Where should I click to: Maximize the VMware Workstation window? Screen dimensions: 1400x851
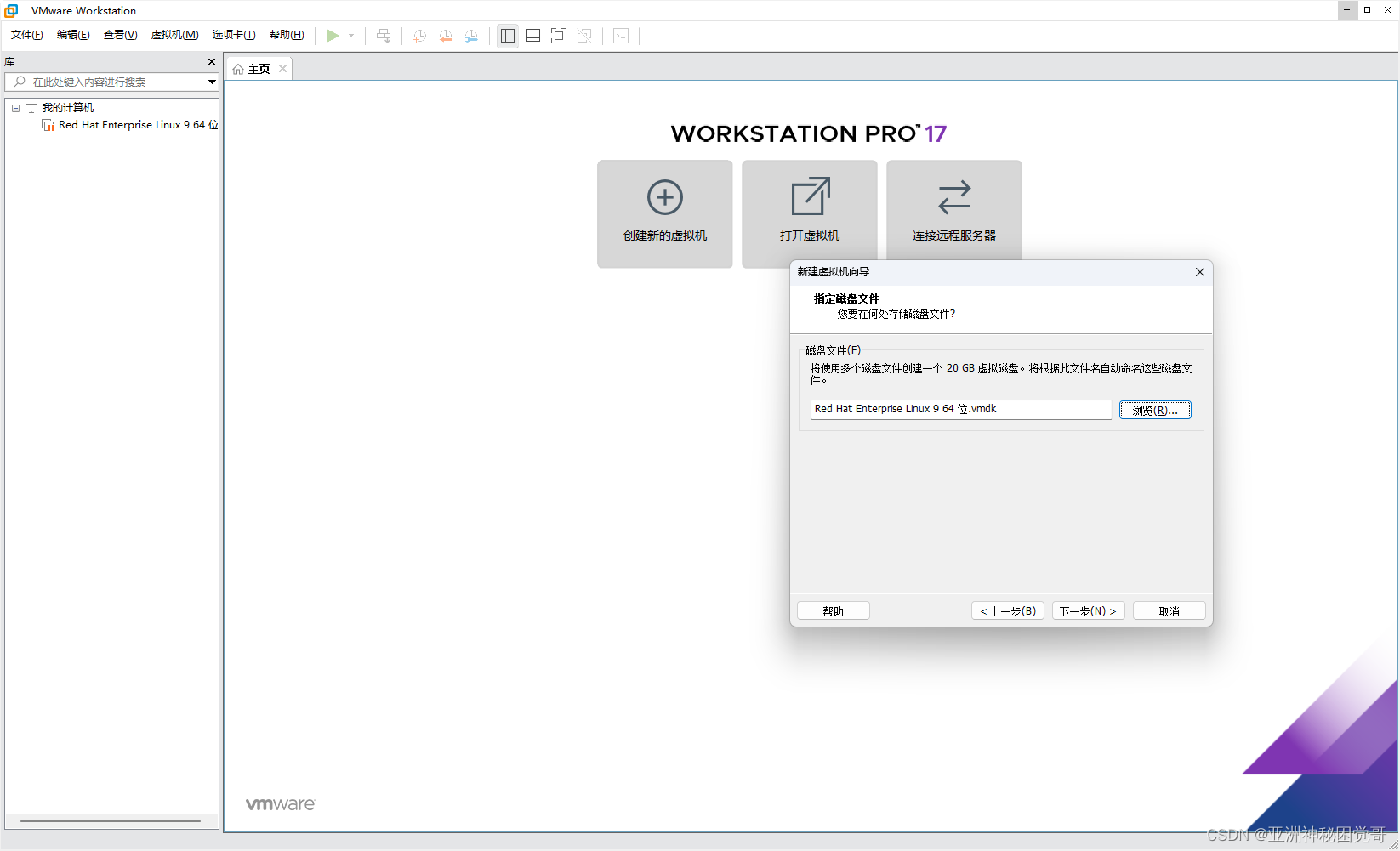1368,10
